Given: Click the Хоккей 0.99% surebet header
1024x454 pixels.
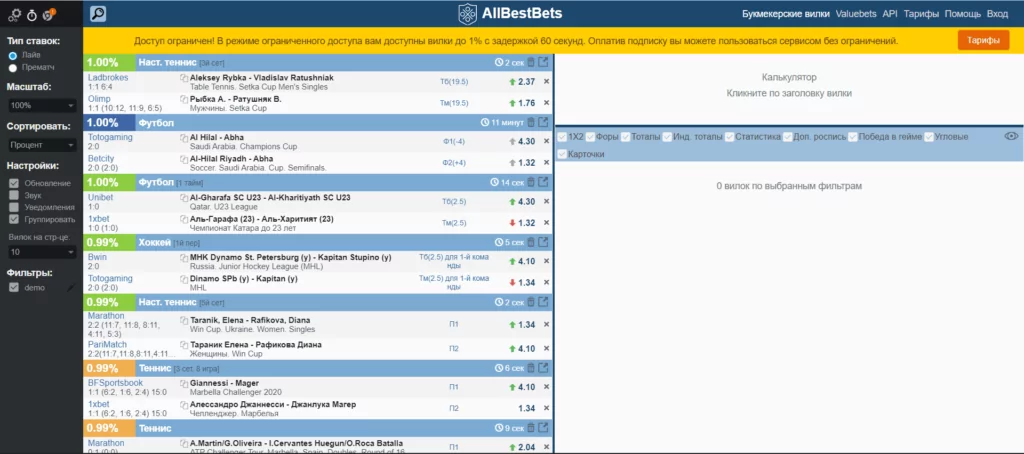Looking at the screenshot, I should 319,242.
